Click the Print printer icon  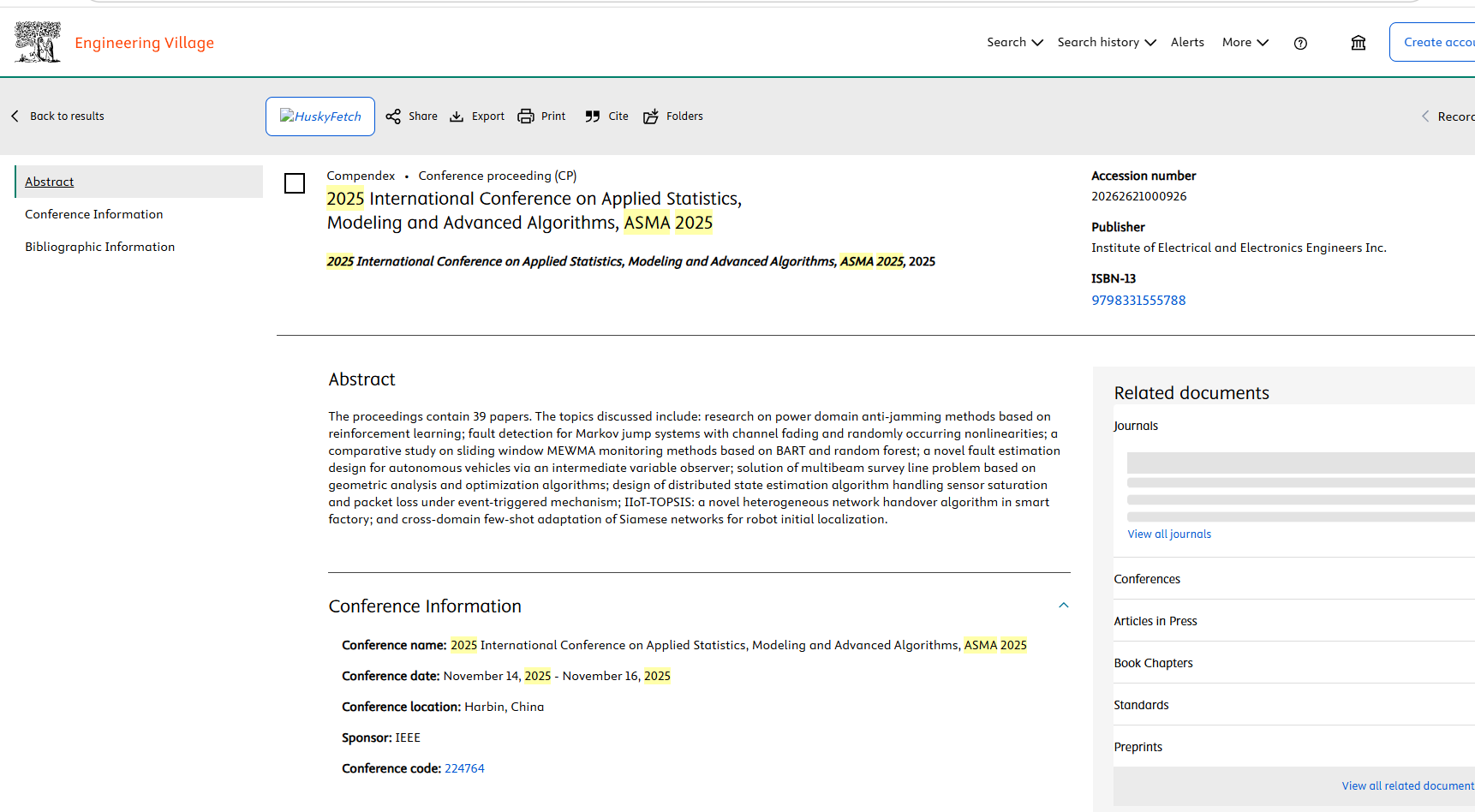[x=526, y=116]
